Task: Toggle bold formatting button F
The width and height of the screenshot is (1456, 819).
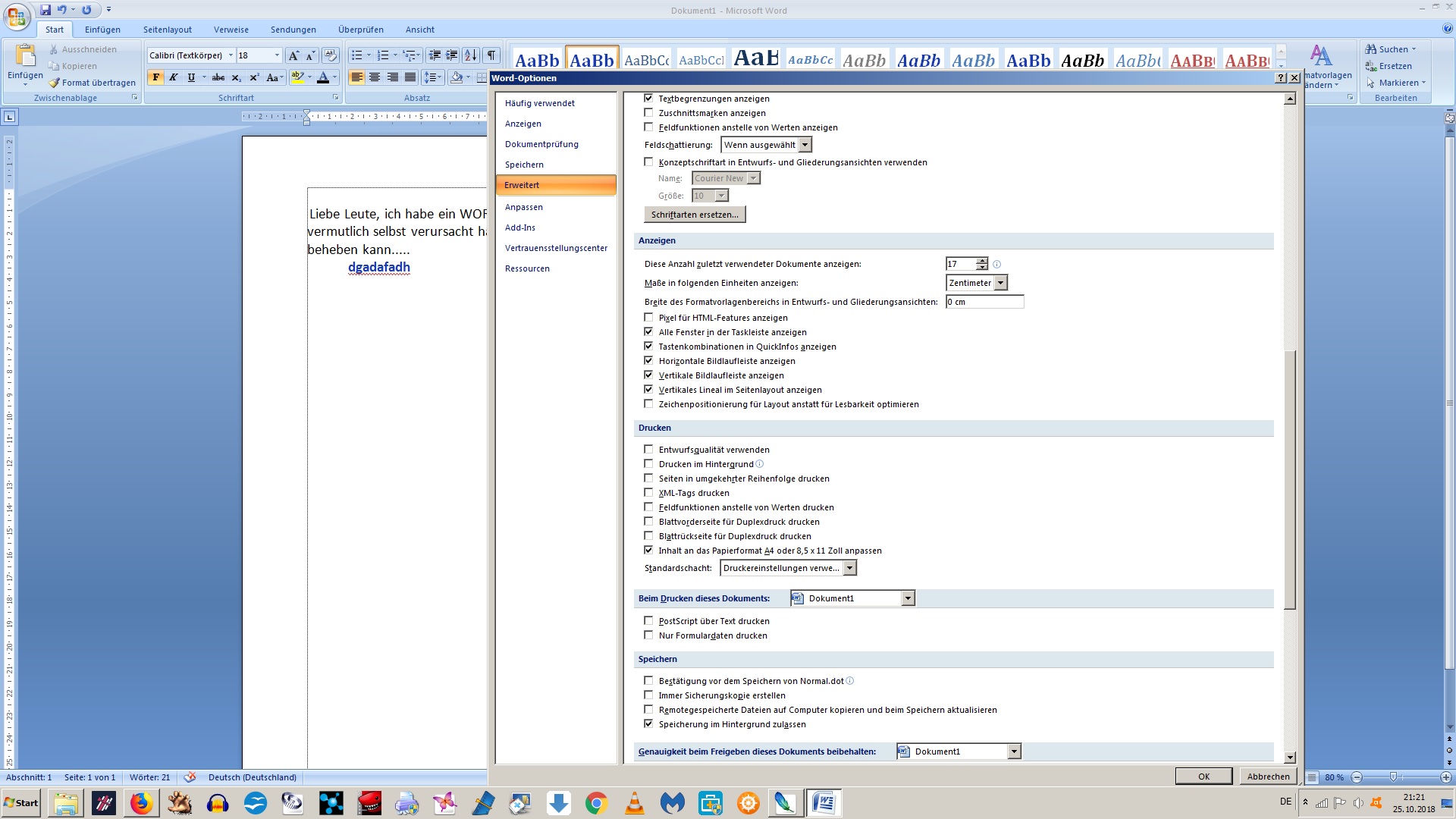Action: [155, 77]
